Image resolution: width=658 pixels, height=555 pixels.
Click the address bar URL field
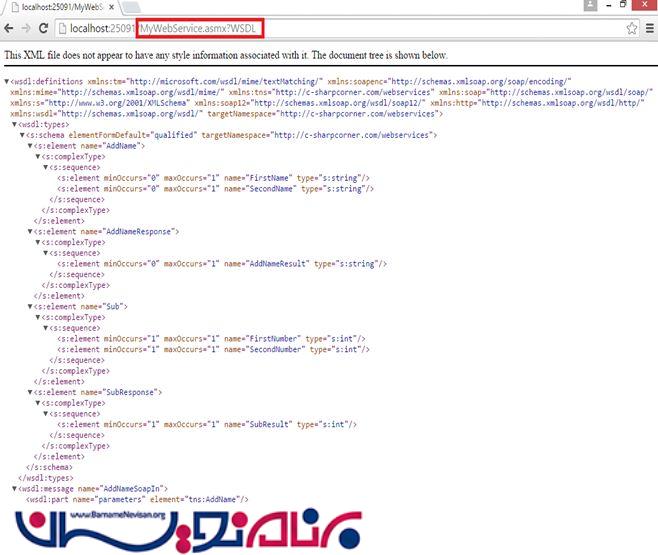(x=350, y=29)
